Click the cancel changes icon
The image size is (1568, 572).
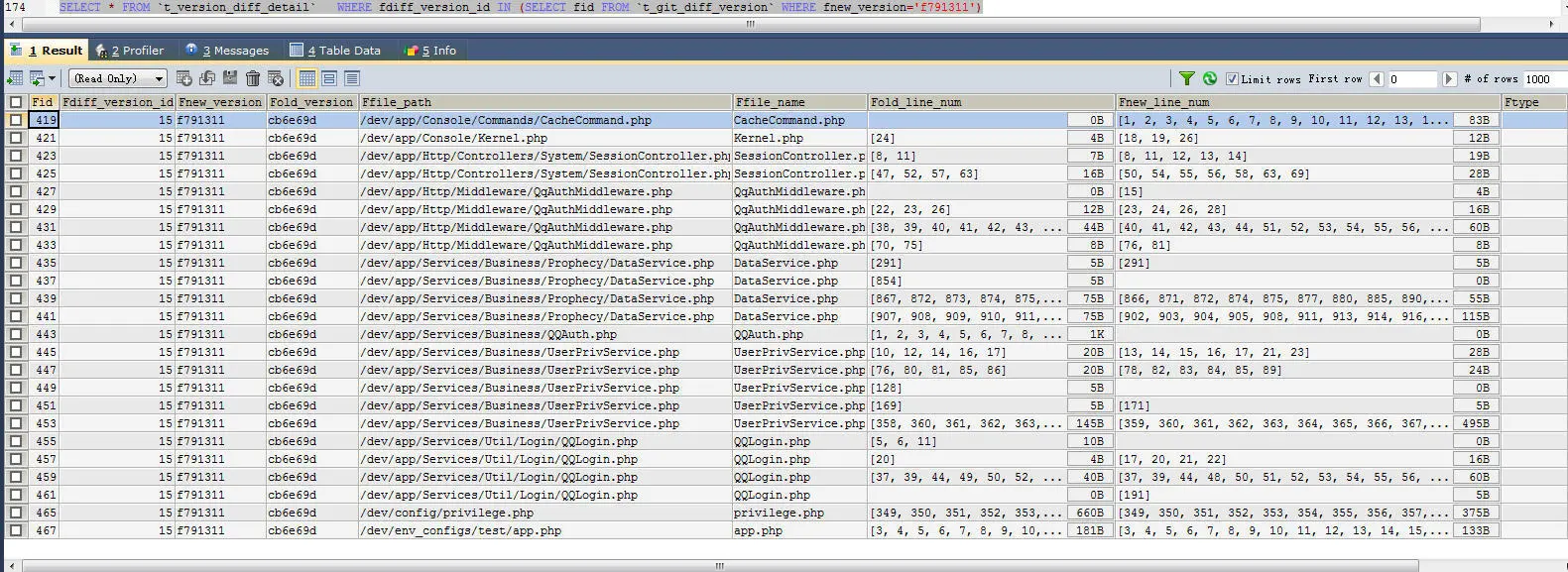click(x=276, y=78)
